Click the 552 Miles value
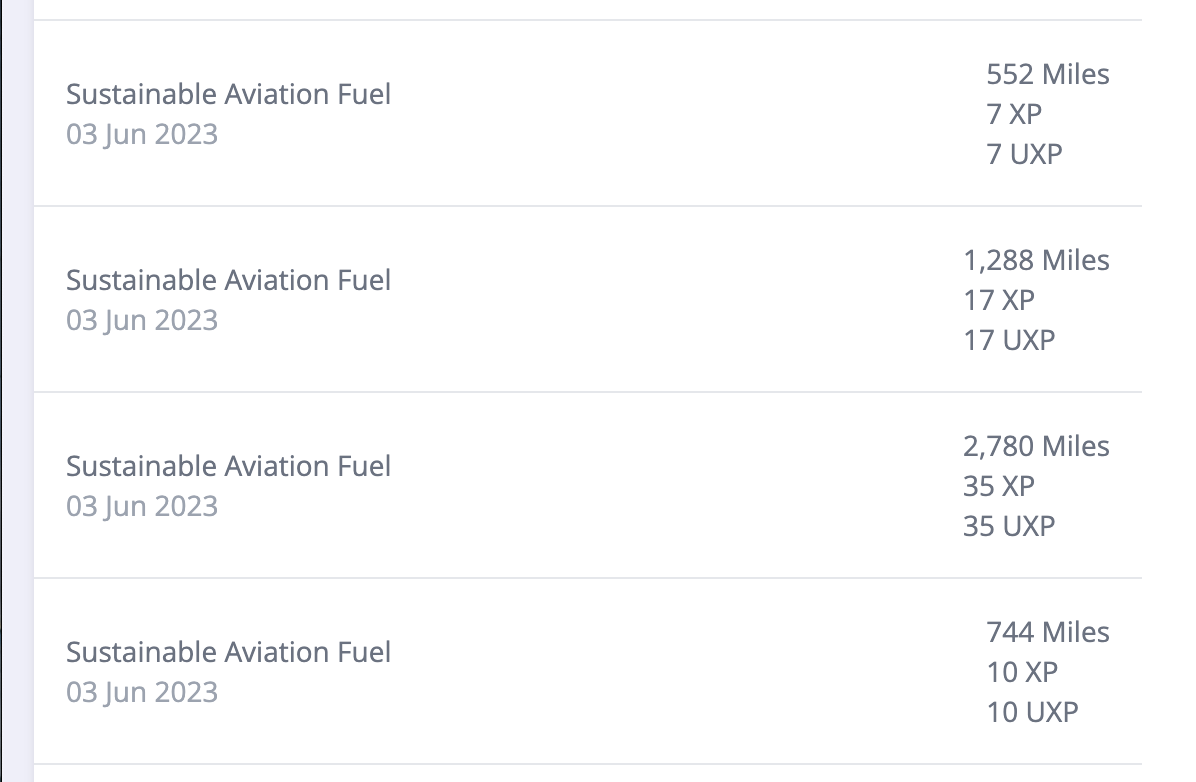Viewport: 1196px width, 782px height. click(x=1047, y=74)
